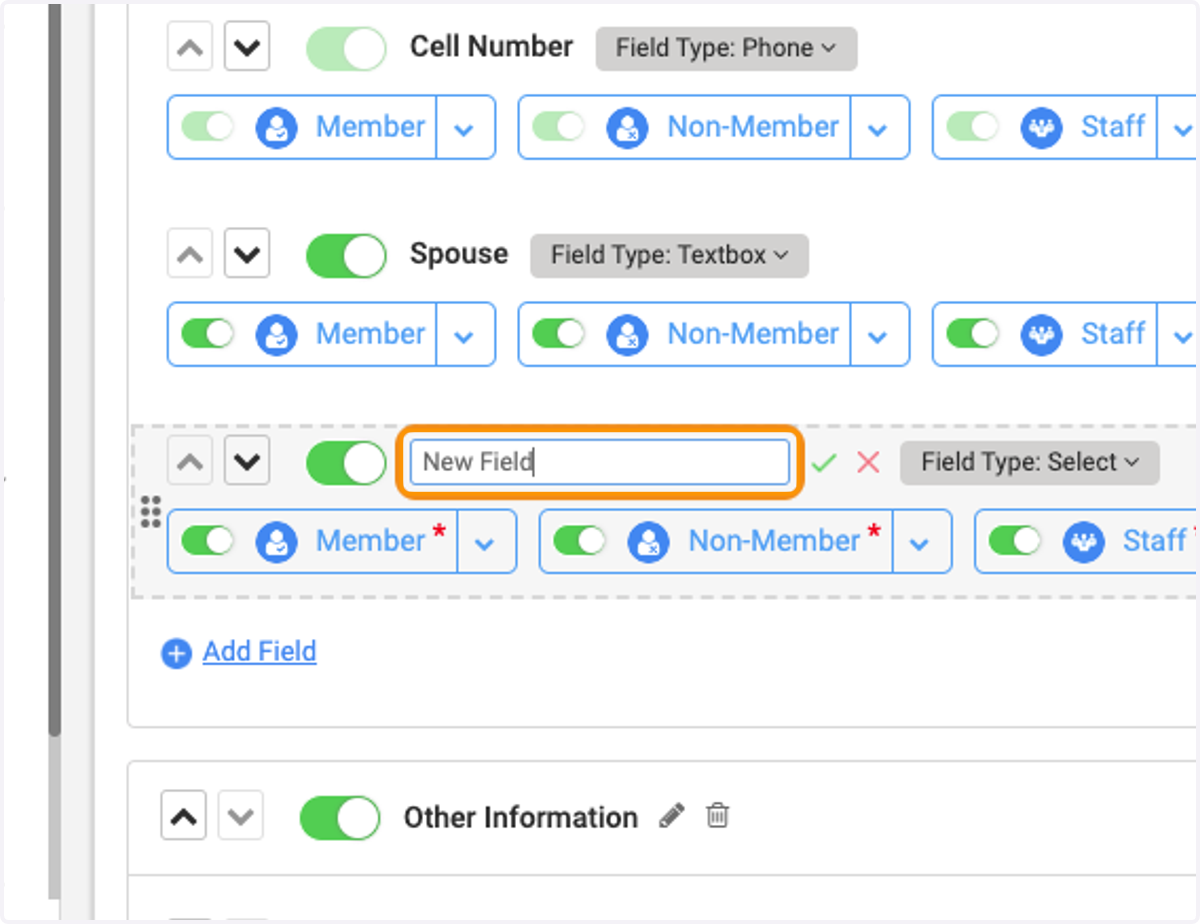The height and width of the screenshot is (924, 1200).
Task: Move Other Information section down
Action: pyautogui.click(x=240, y=817)
